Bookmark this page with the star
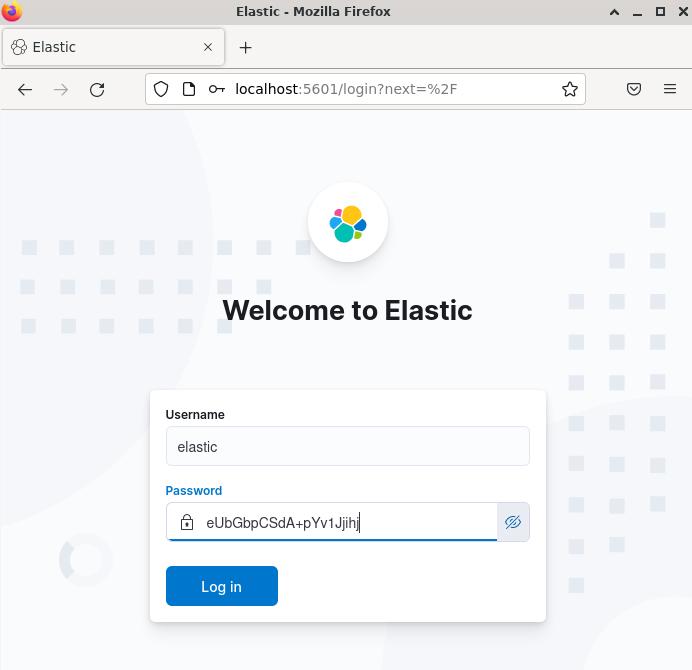 pos(569,89)
